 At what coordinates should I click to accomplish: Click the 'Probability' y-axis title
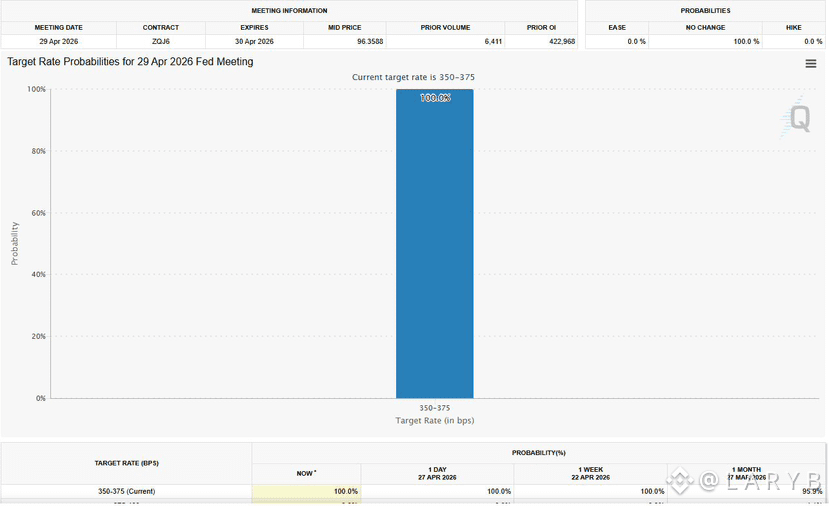(15, 244)
